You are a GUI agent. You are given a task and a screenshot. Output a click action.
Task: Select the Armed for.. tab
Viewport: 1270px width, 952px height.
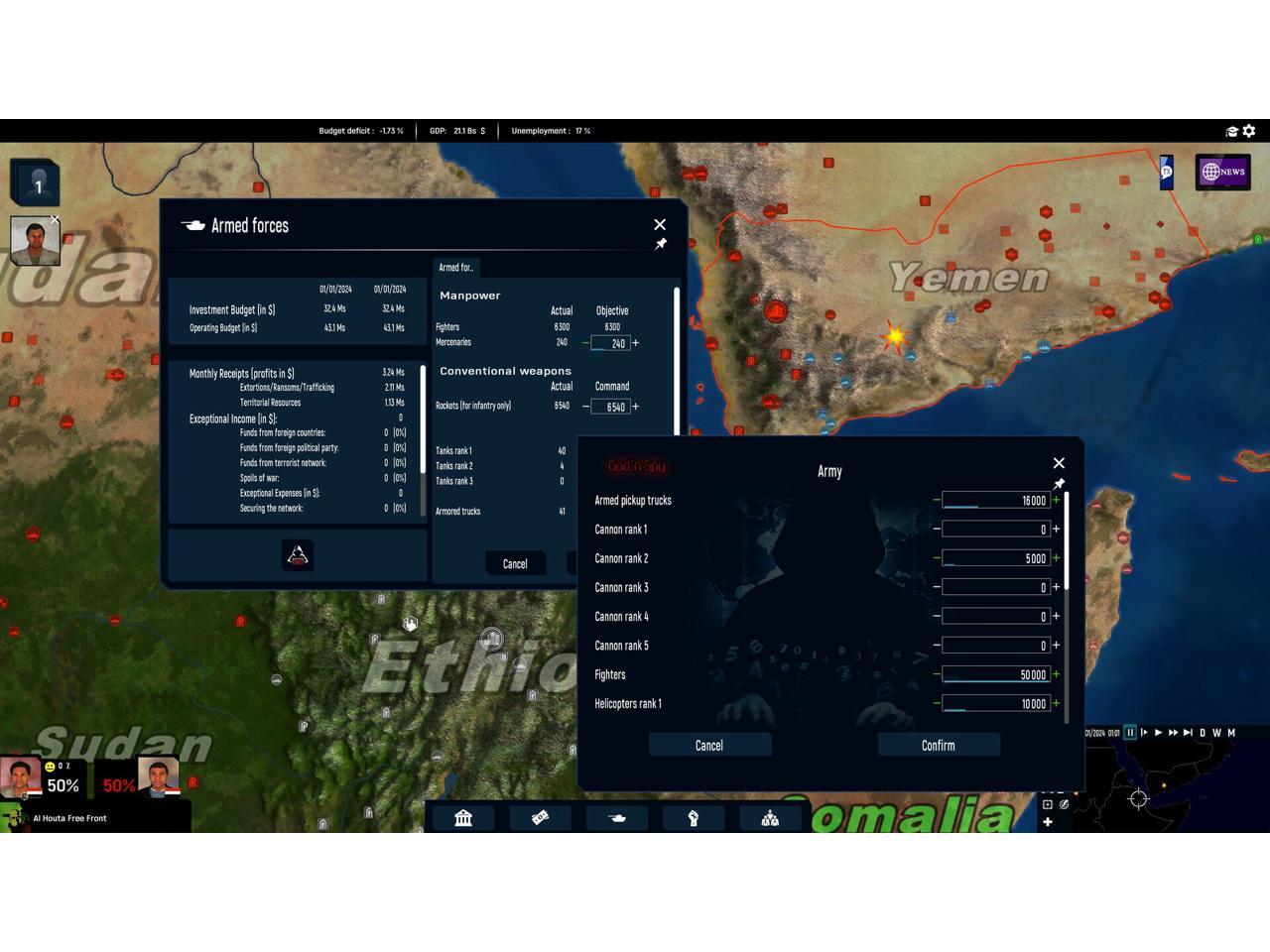[x=456, y=267]
